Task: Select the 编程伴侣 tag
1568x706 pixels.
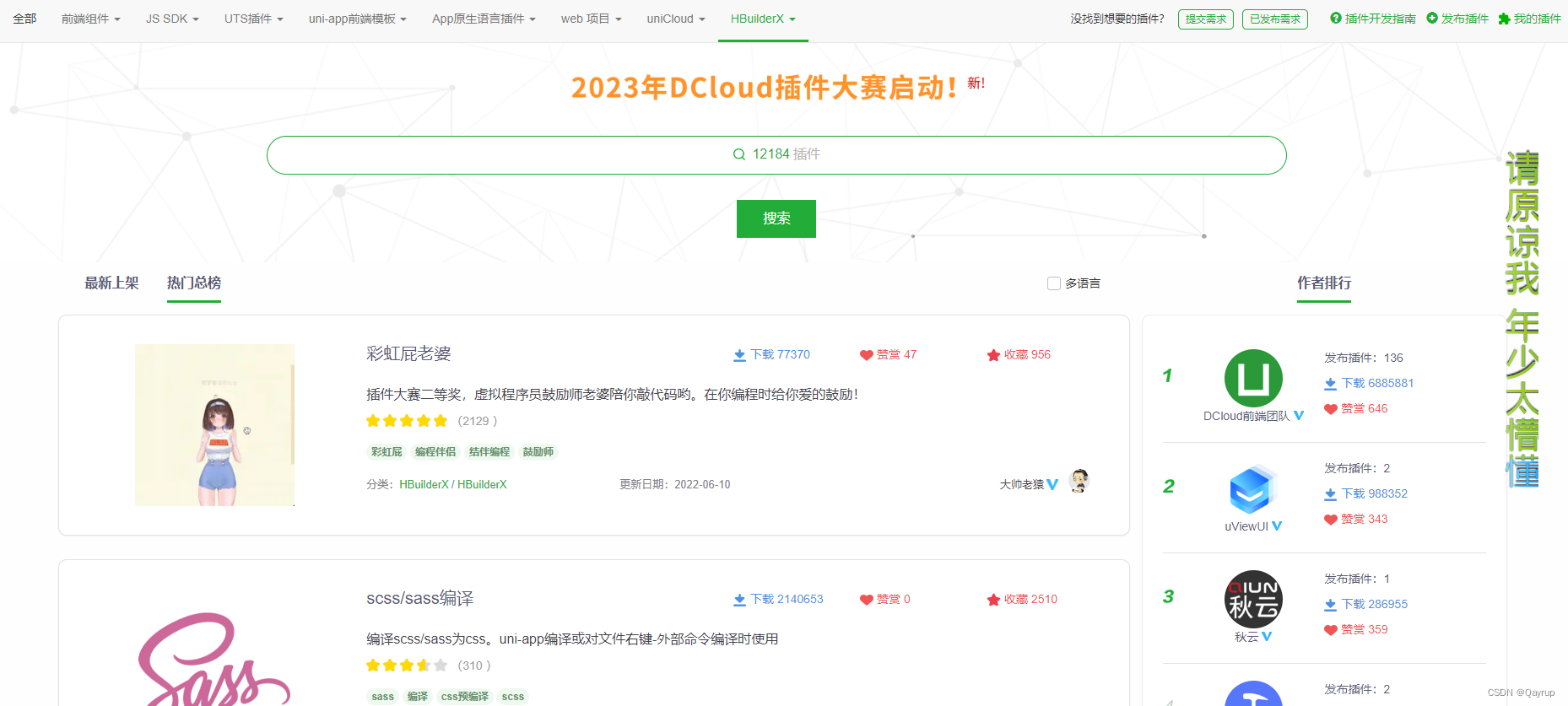Action: coord(435,452)
